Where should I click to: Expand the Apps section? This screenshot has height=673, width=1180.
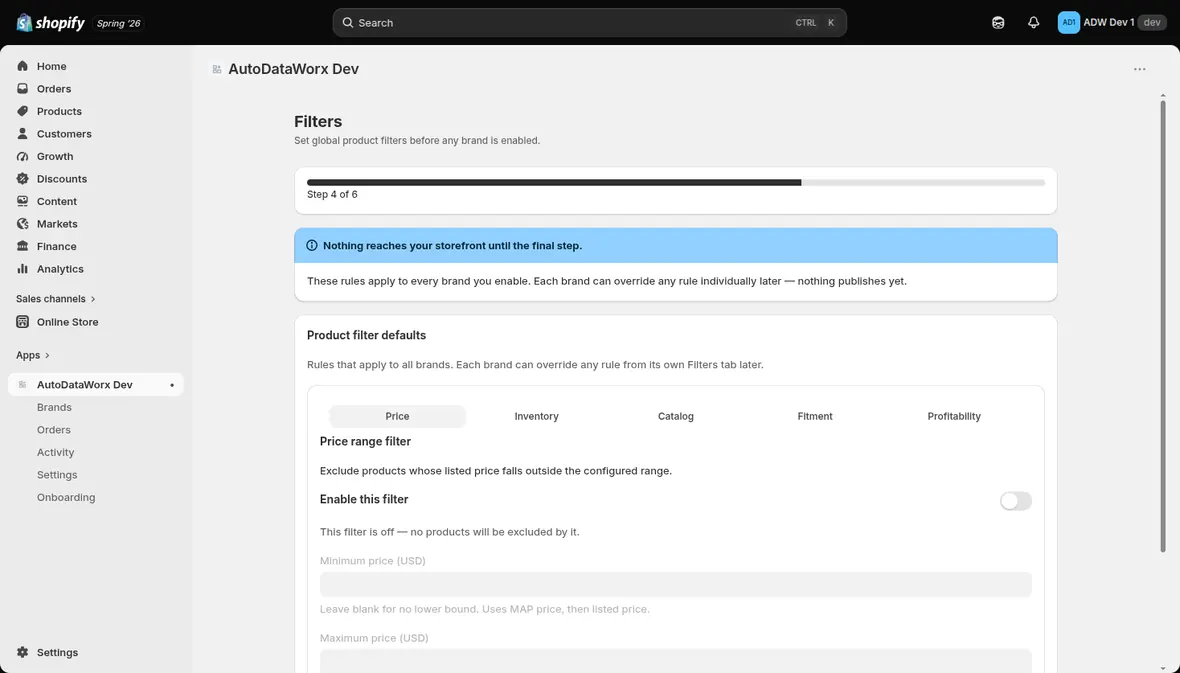(x=33, y=355)
